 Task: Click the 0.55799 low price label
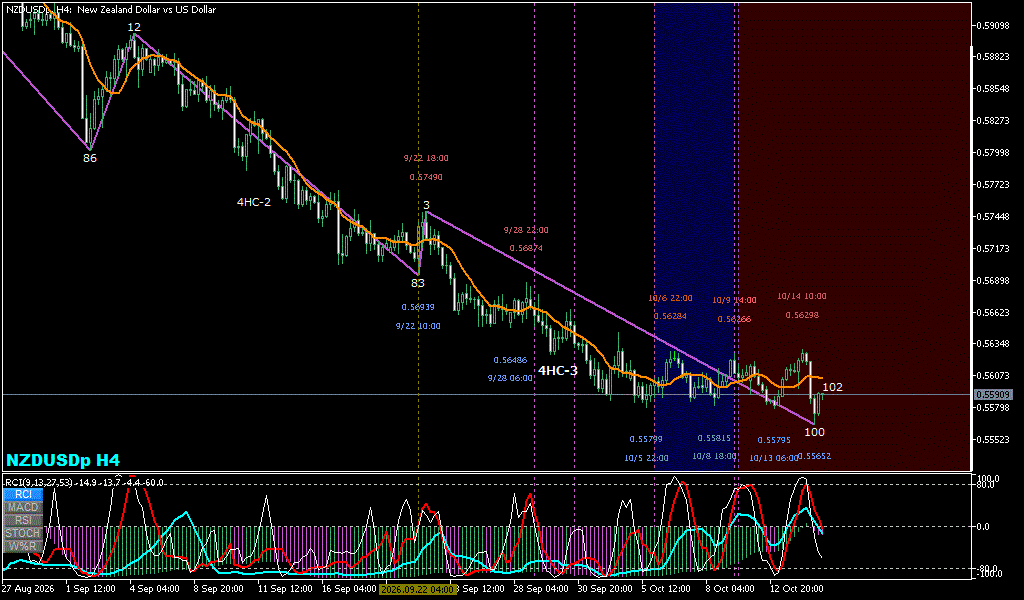point(646,439)
